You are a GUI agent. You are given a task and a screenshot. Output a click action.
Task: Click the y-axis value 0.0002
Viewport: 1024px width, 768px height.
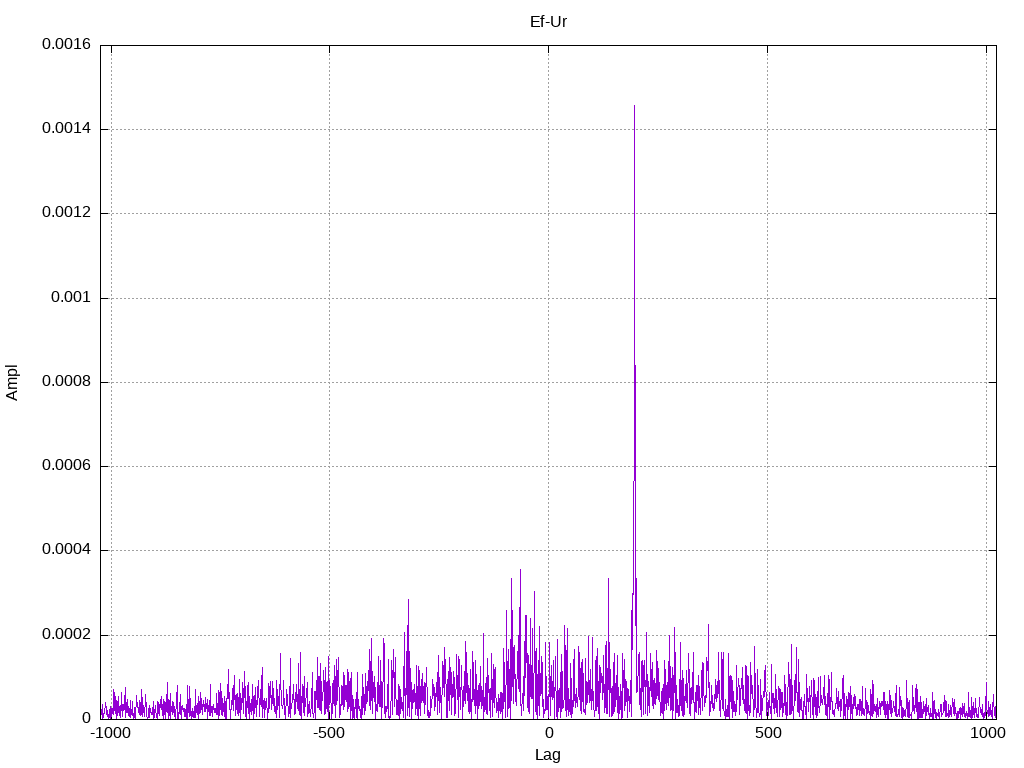pyautogui.click(x=67, y=634)
